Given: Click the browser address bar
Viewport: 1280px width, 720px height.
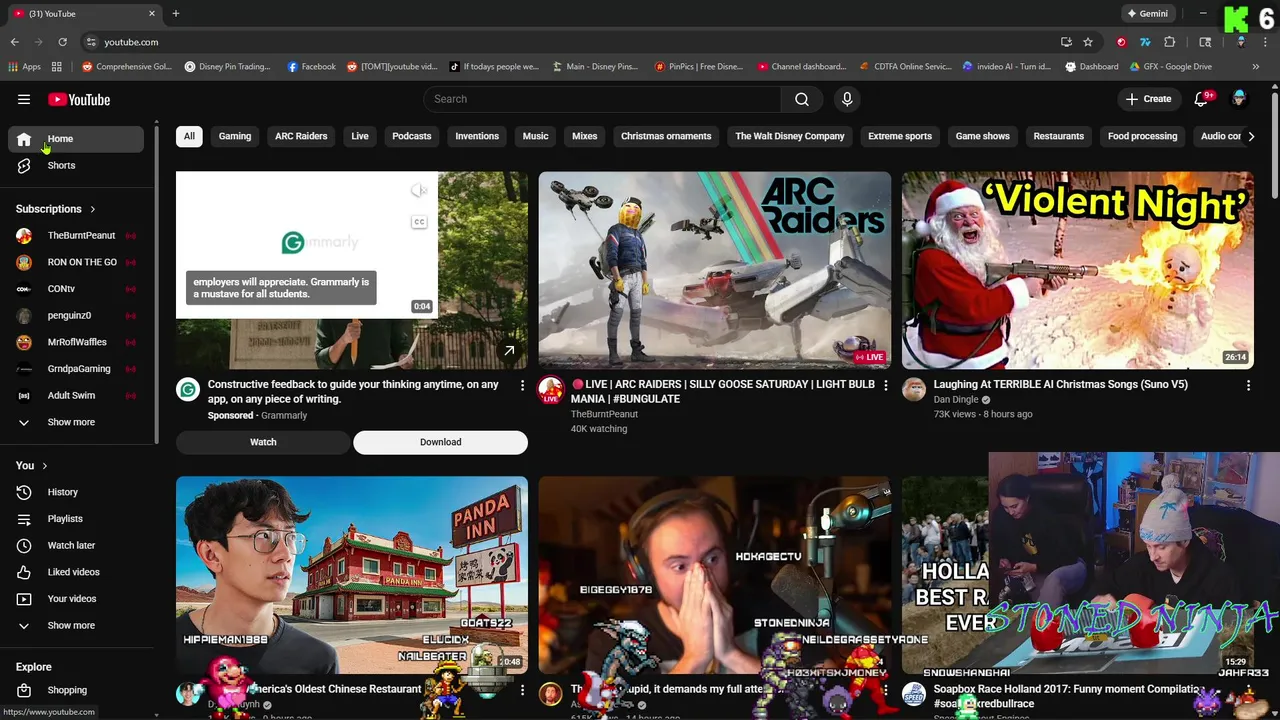Looking at the screenshot, I should 570,42.
